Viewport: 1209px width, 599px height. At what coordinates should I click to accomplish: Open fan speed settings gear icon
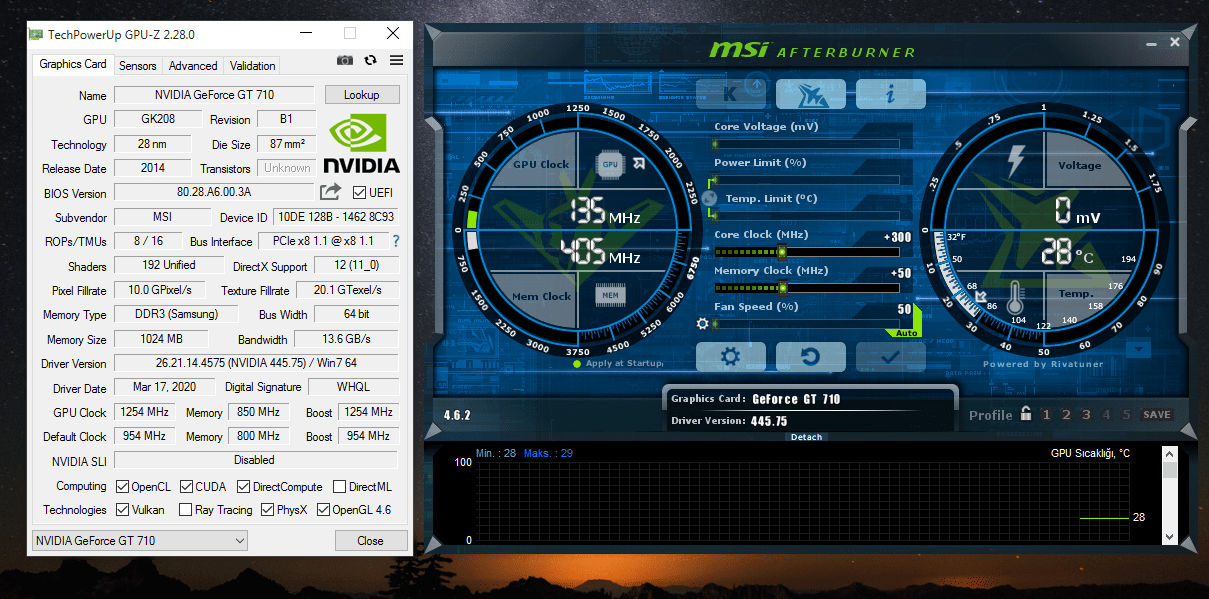point(703,324)
